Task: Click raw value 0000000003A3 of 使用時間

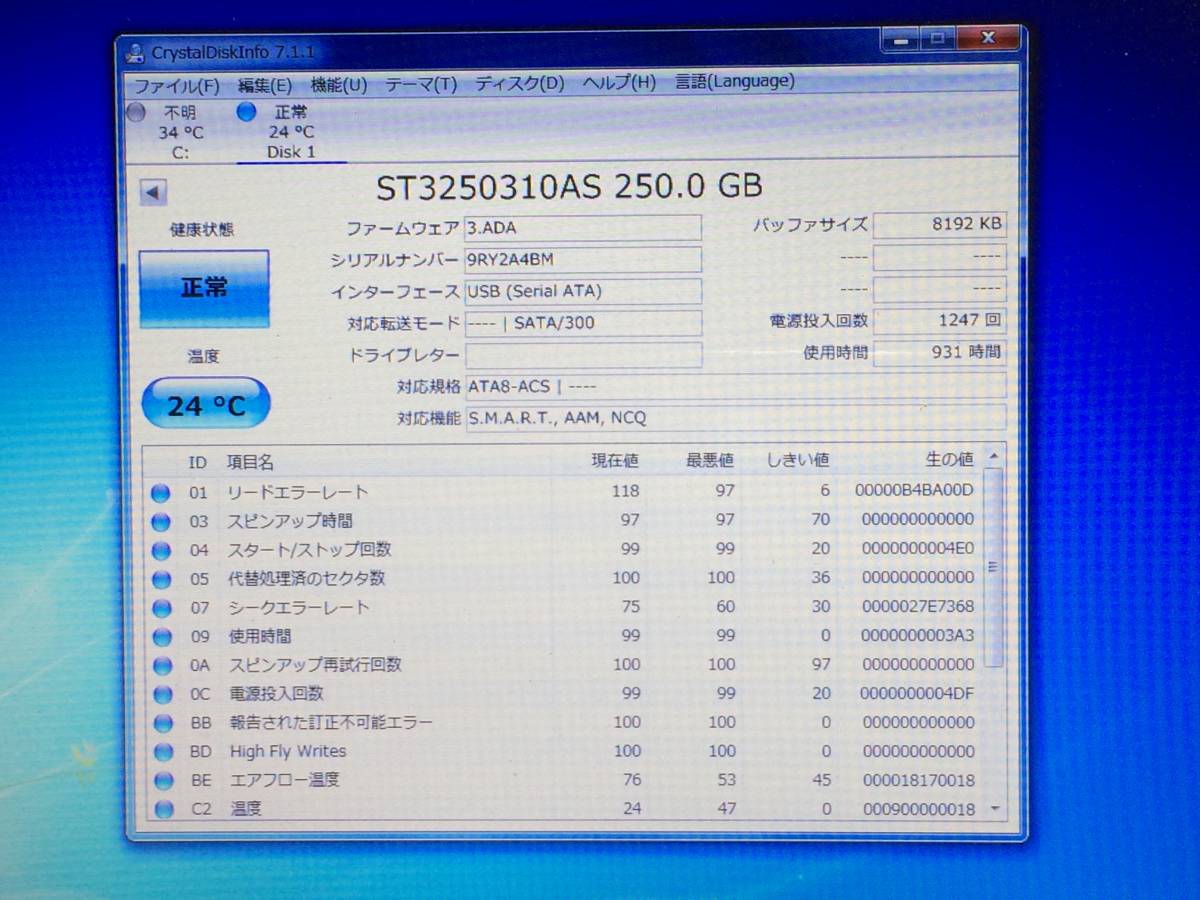Action: tap(918, 635)
